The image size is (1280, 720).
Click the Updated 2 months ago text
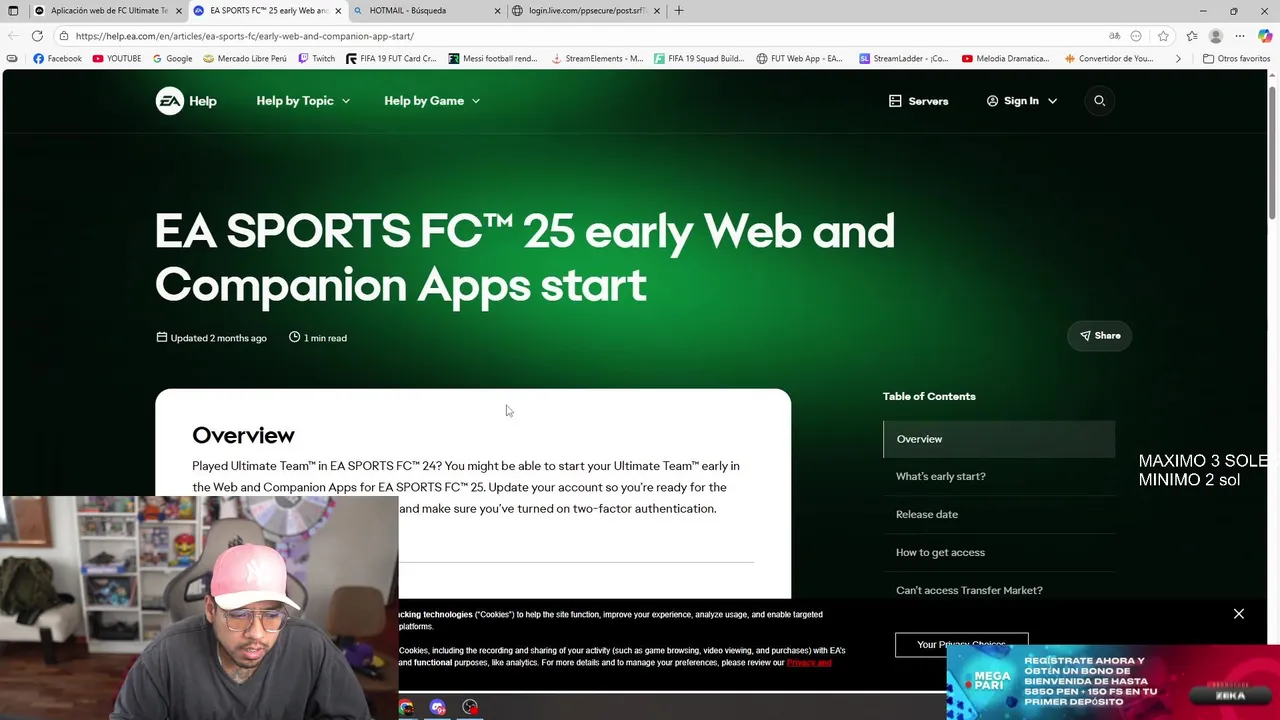tap(218, 338)
